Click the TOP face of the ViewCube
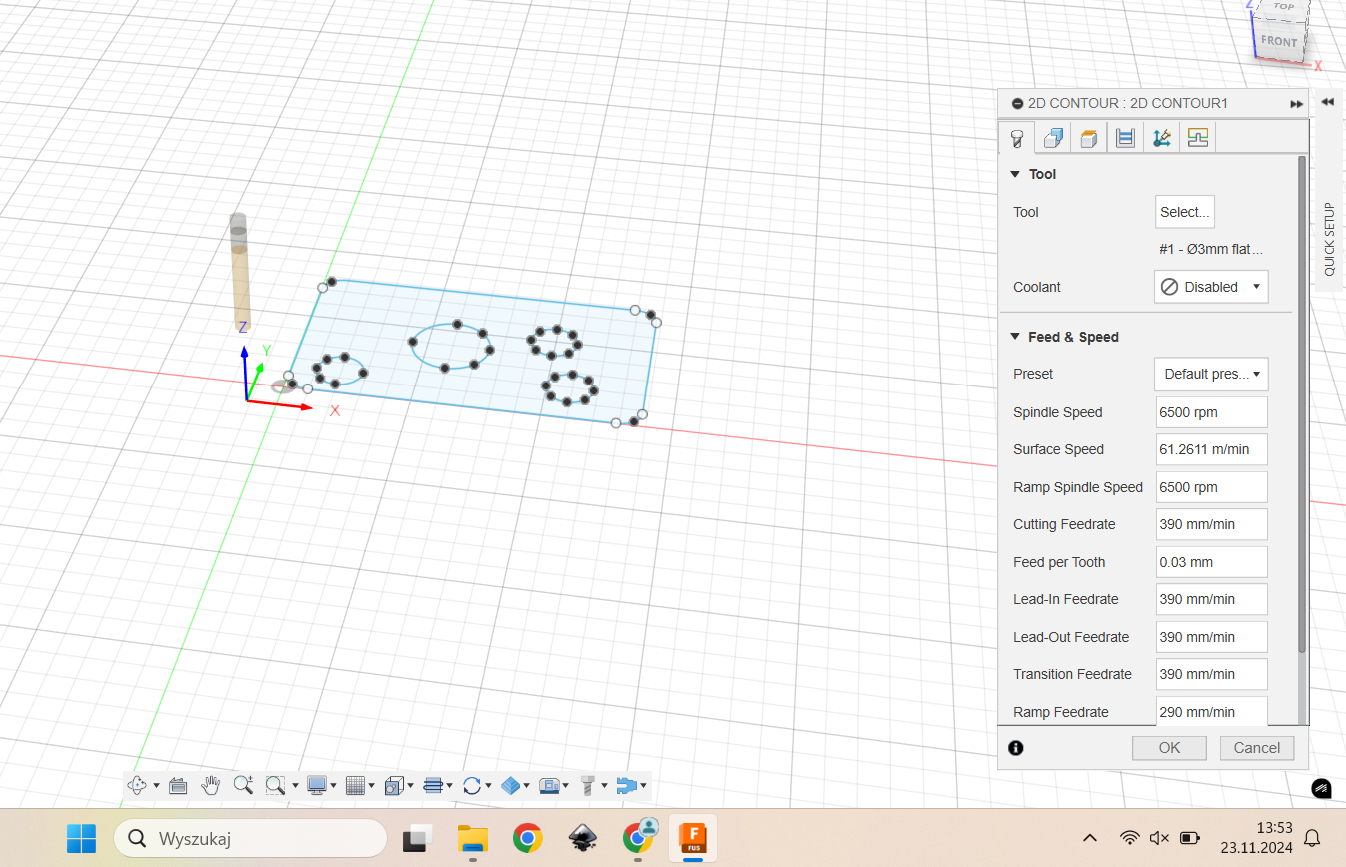Viewport: 1346px width, 867px height. click(1283, 6)
